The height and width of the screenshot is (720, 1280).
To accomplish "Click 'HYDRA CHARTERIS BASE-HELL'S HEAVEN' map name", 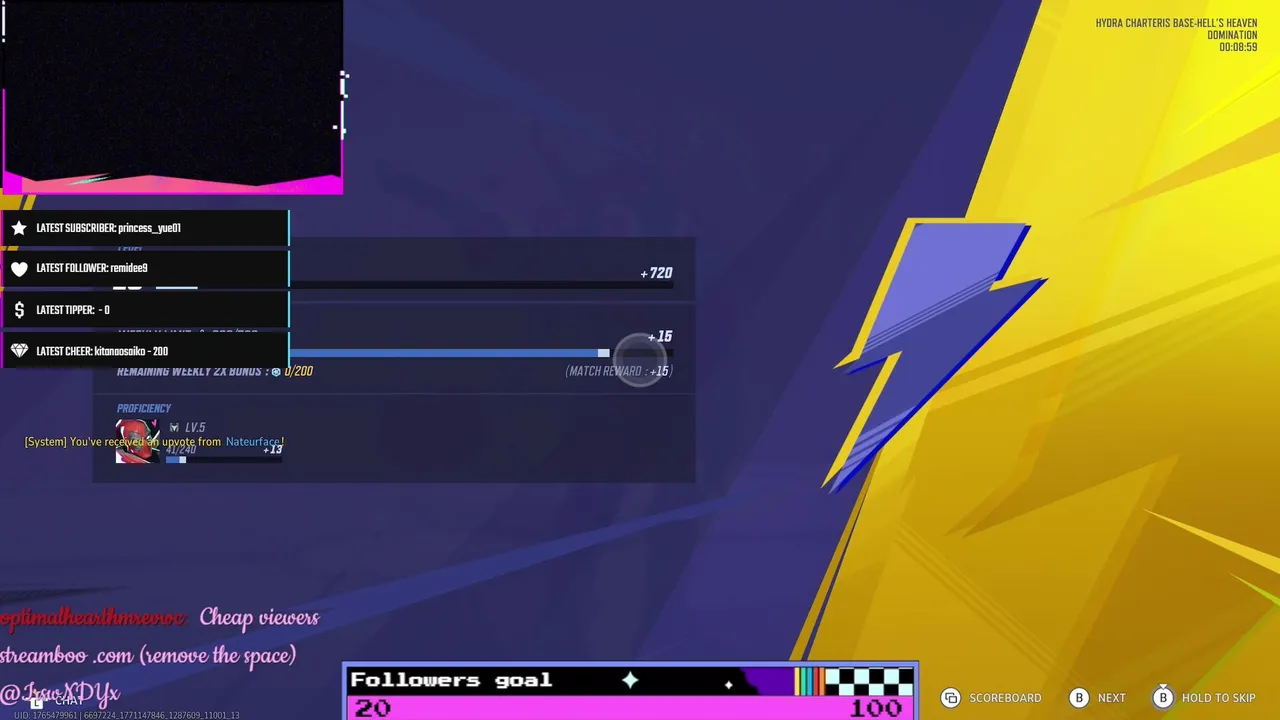I will 1176,23.
